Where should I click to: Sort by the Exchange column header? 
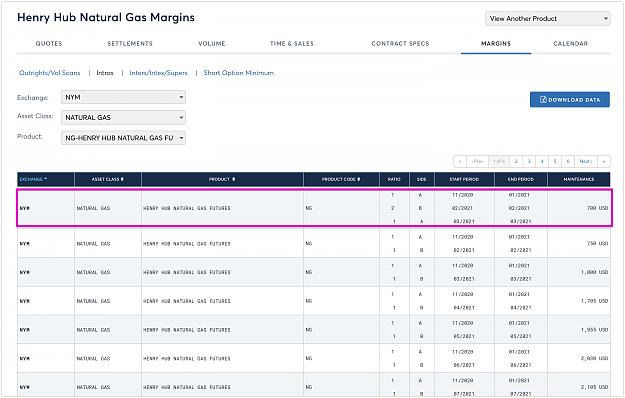[x=45, y=179]
